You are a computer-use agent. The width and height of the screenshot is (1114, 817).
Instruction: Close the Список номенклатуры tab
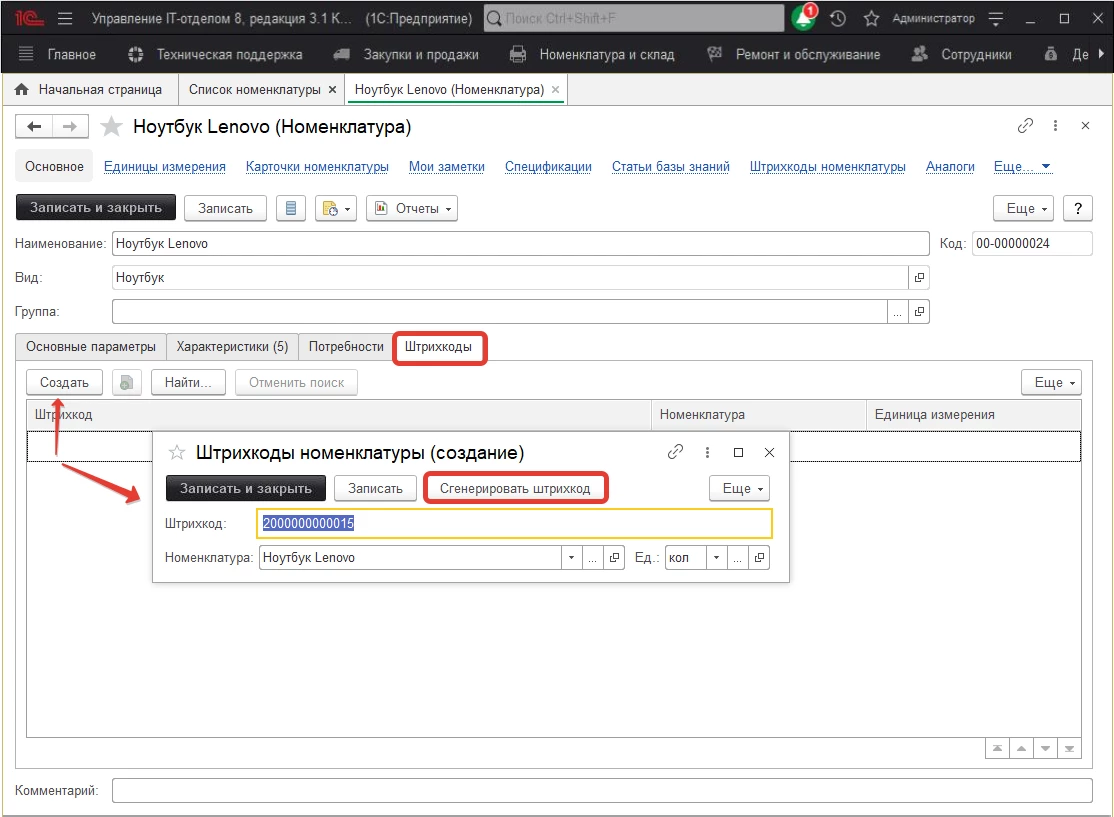[x=331, y=90]
